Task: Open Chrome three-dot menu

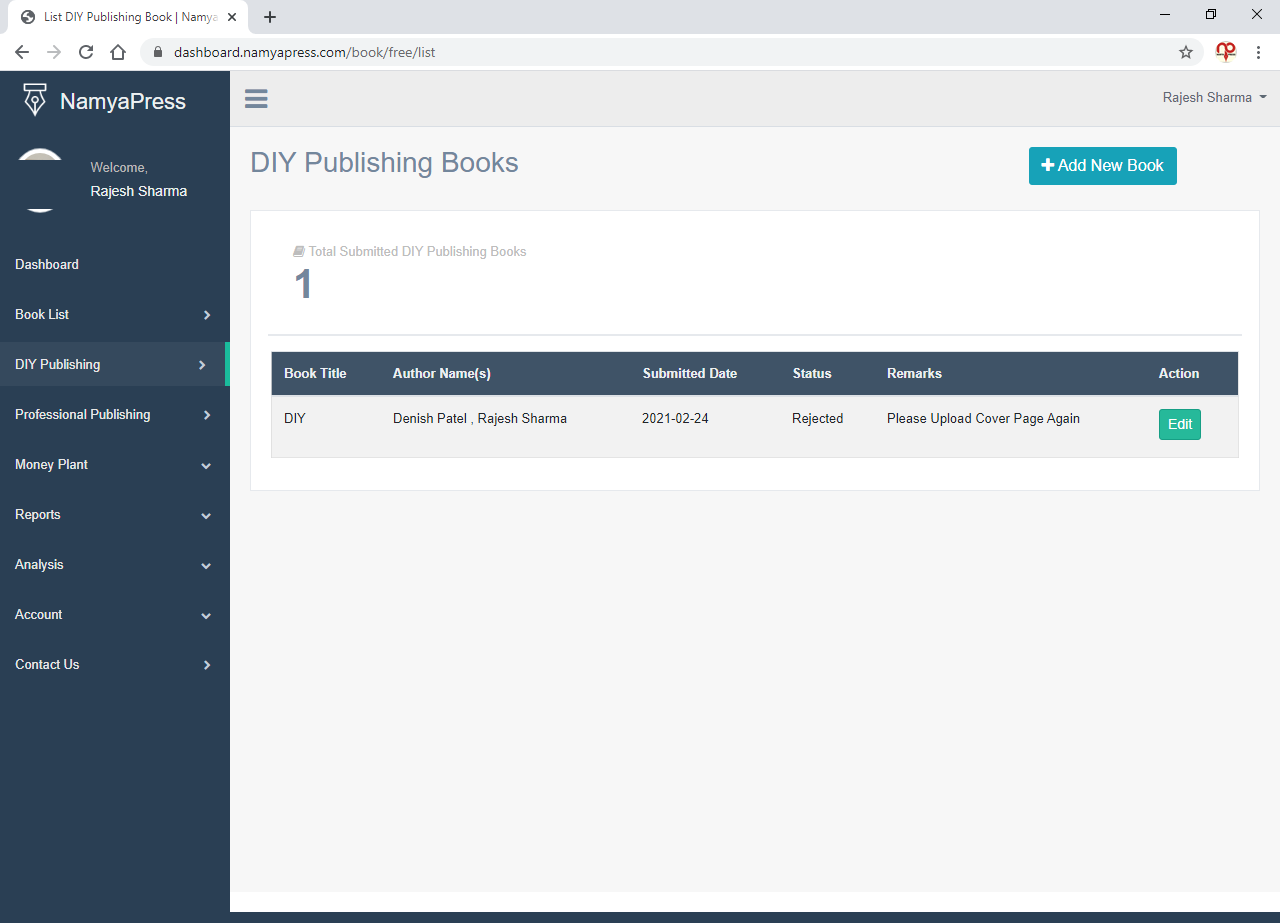Action: (1258, 52)
